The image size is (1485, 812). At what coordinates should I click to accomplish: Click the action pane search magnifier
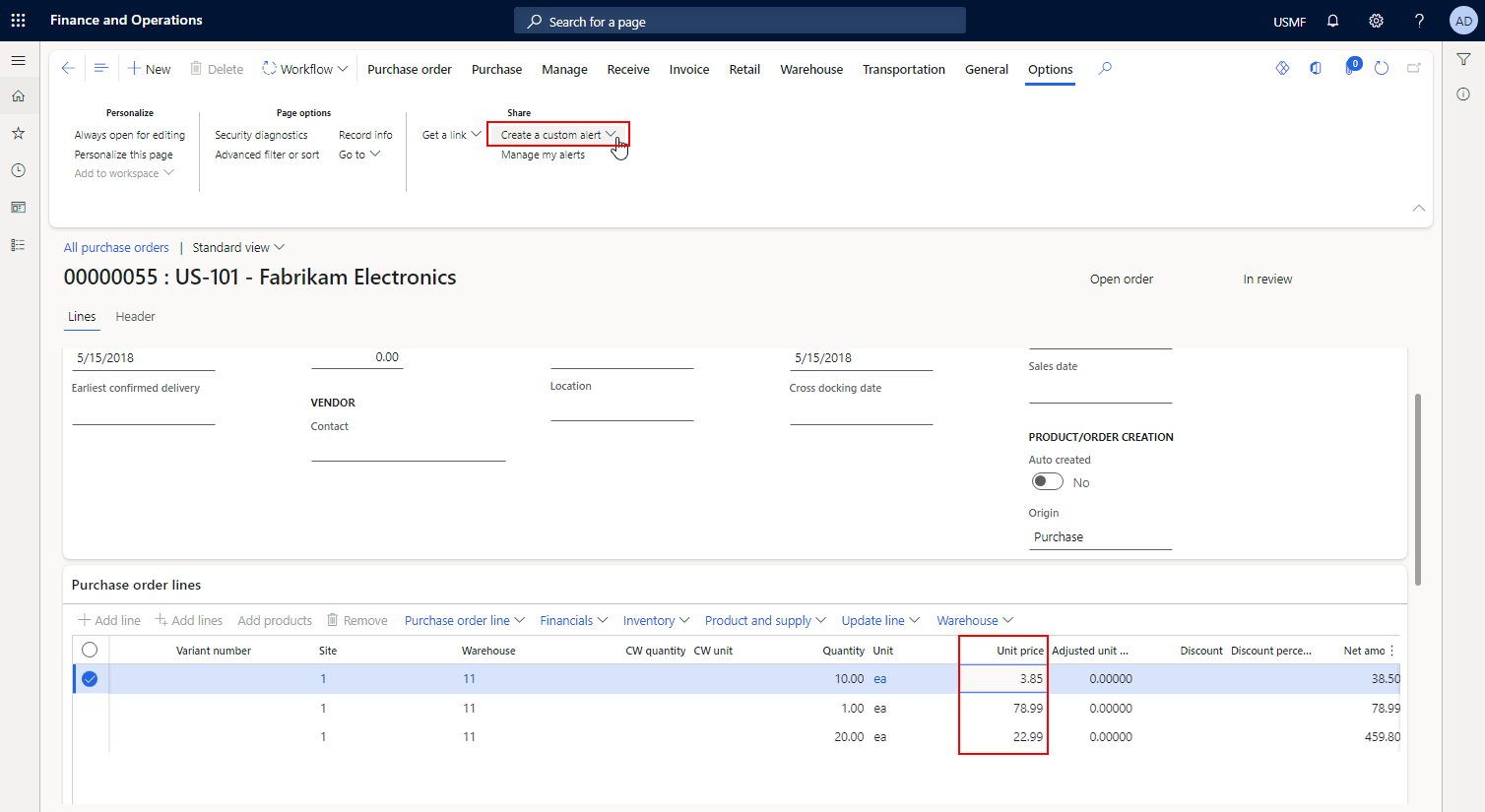(x=1105, y=68)
